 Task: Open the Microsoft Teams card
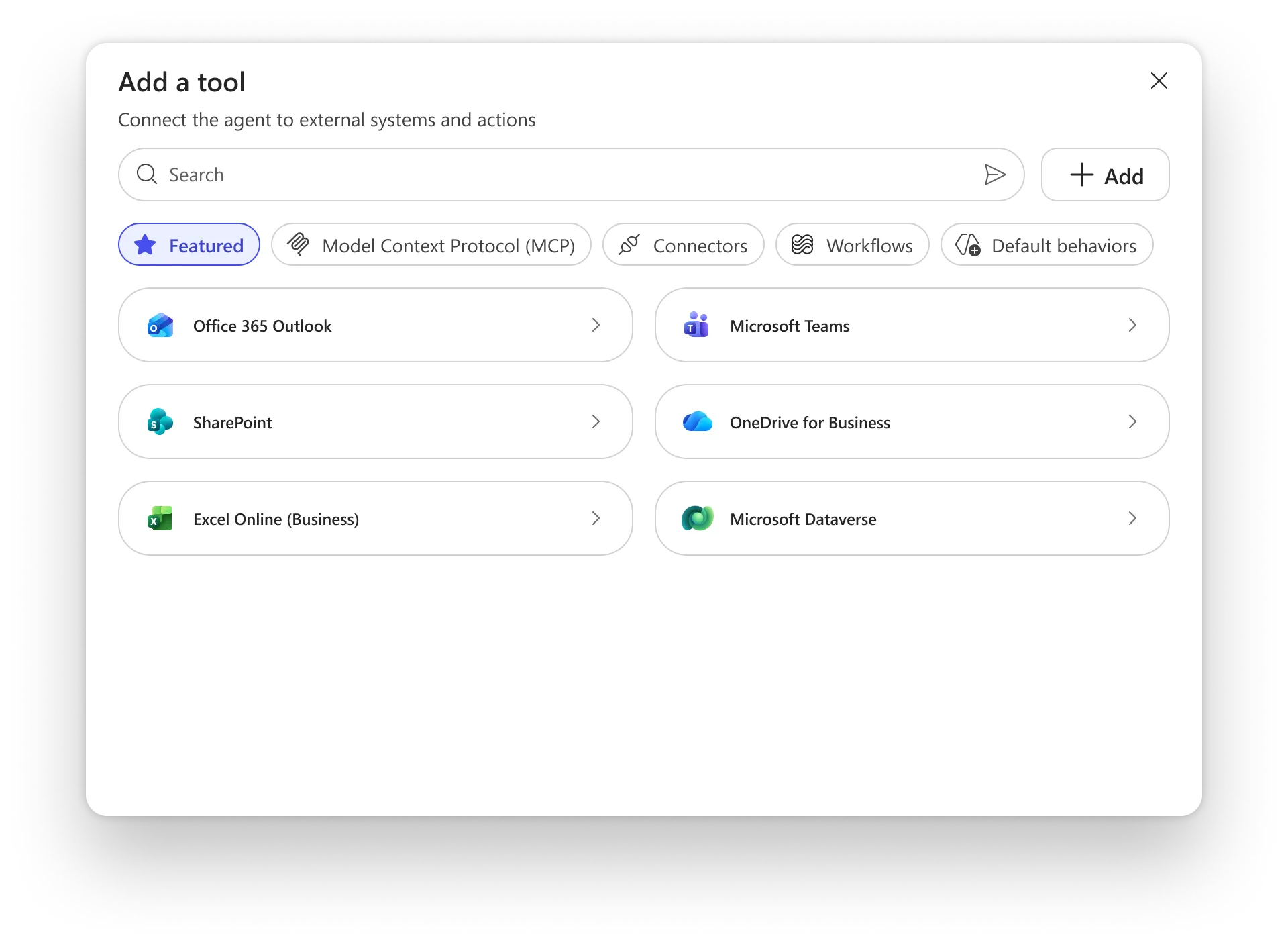click(912, 325)
